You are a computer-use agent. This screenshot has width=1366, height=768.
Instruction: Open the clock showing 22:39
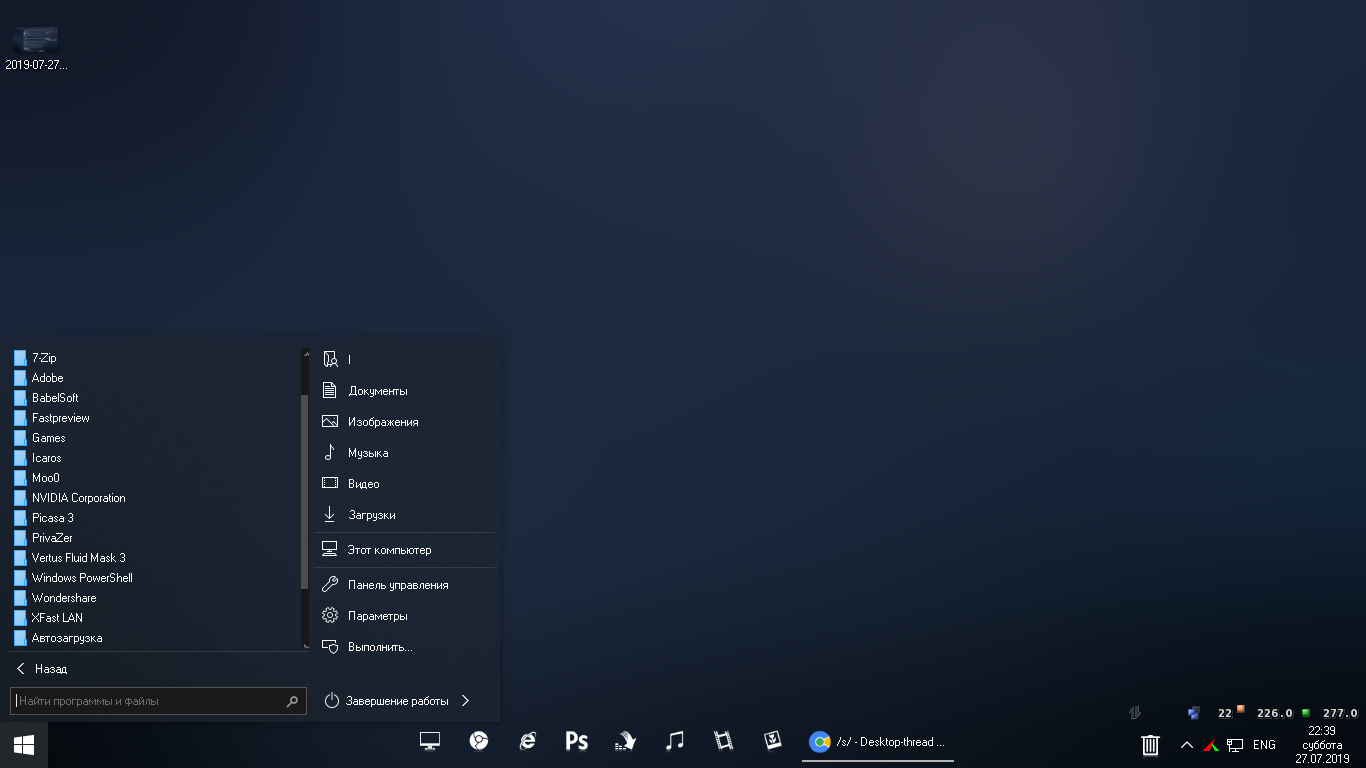(1322, 745)
